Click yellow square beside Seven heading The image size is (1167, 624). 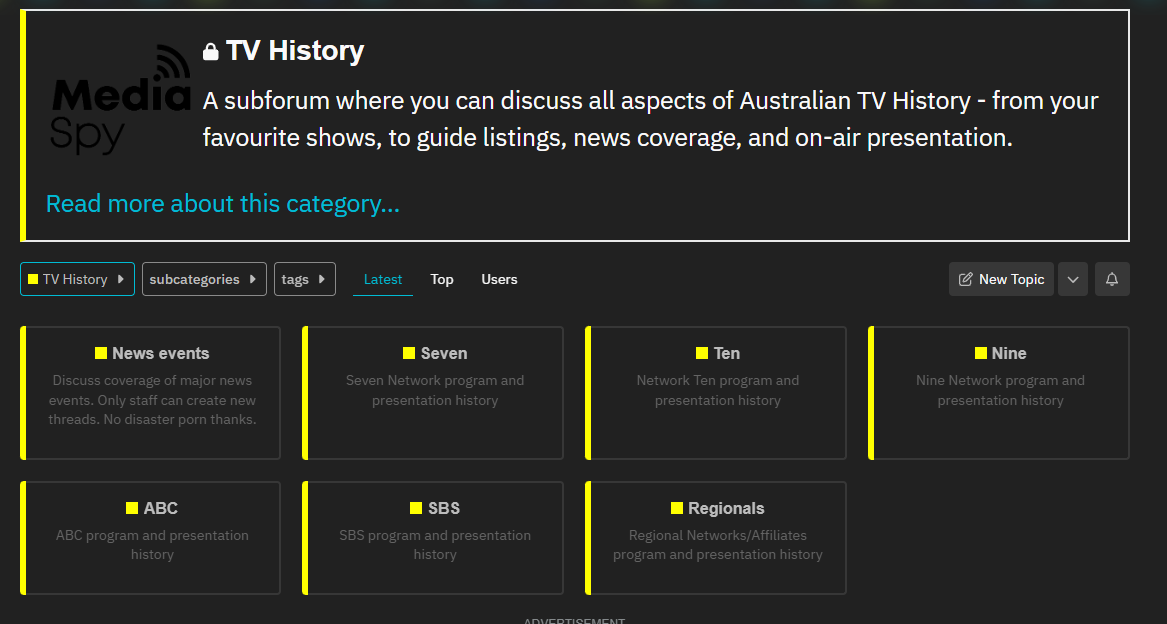point(409,353)
